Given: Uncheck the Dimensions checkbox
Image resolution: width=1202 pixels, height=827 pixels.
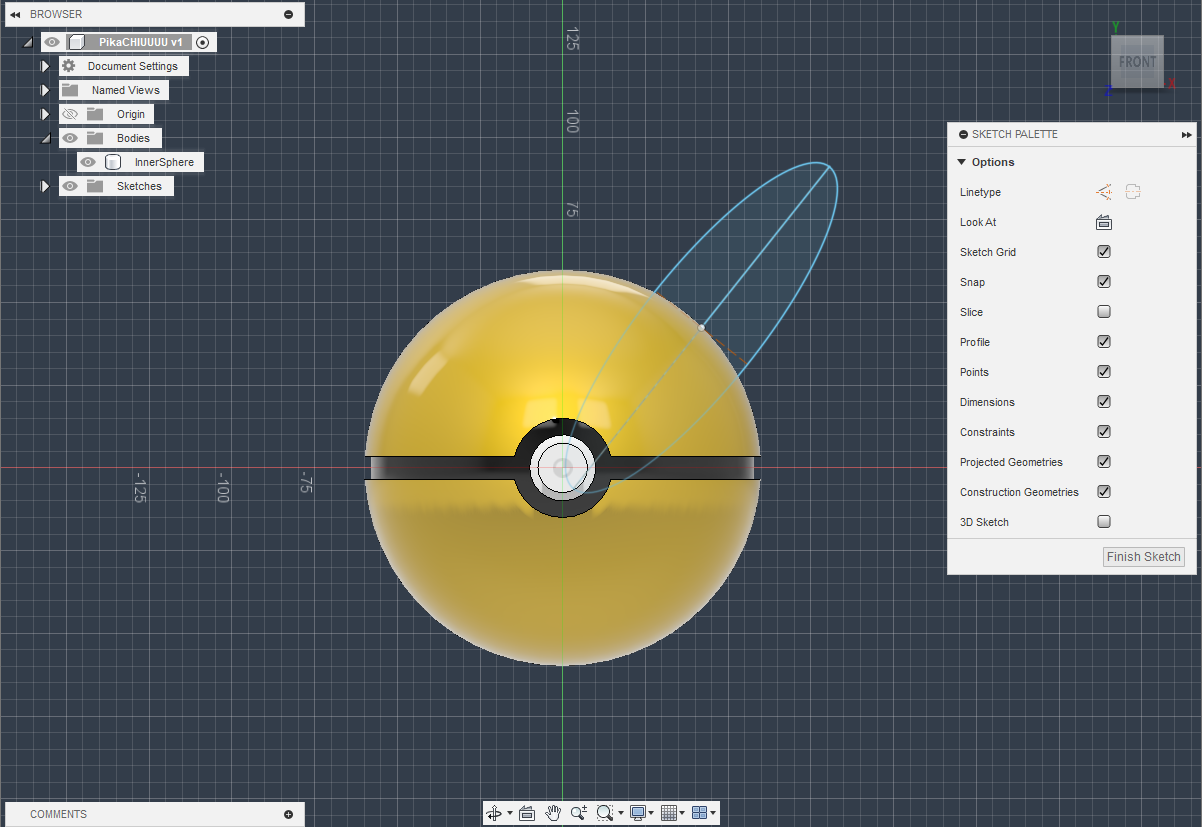Looking at the screenshot, I should pos(1104,402).
